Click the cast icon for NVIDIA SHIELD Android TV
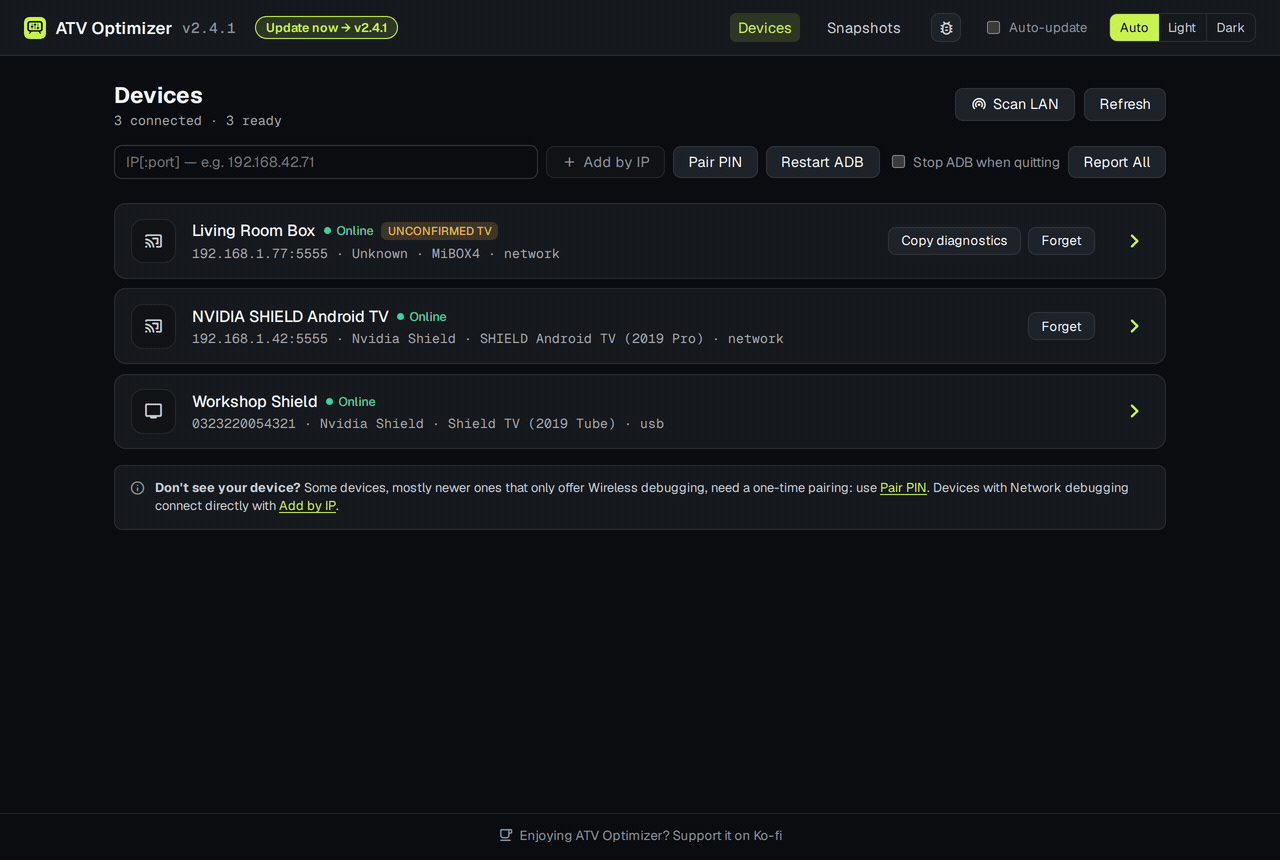This screenshot has width=1280, height=860. pyautogui.click(x=153, y=326)
